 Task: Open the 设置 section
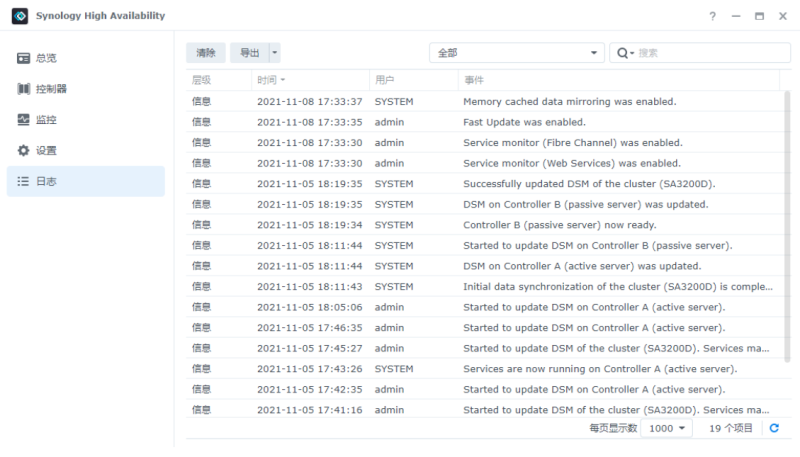pos(86,150)
